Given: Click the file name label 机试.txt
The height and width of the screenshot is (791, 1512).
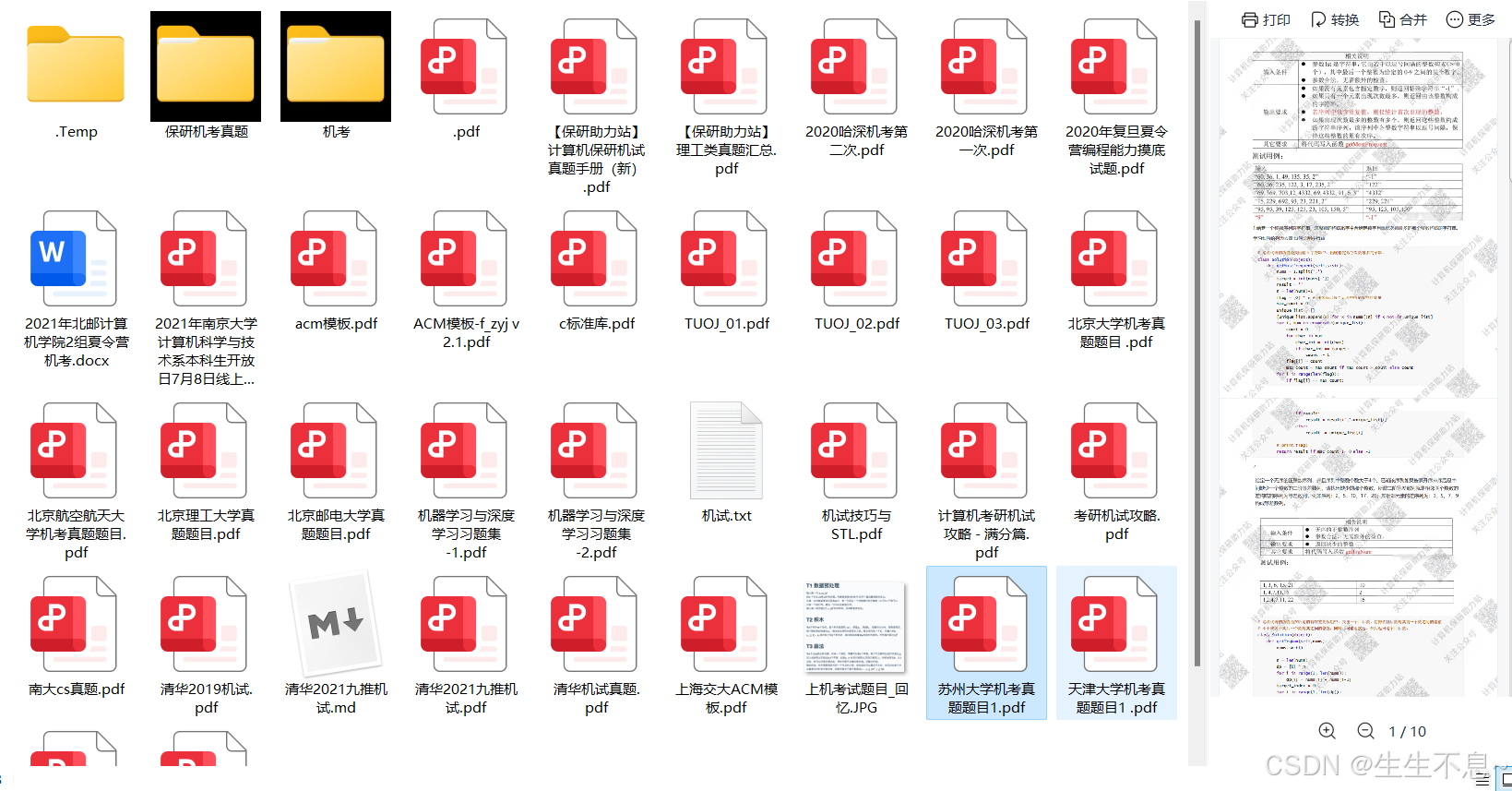Looking at the screenshot, I should (x=726, y=516).
